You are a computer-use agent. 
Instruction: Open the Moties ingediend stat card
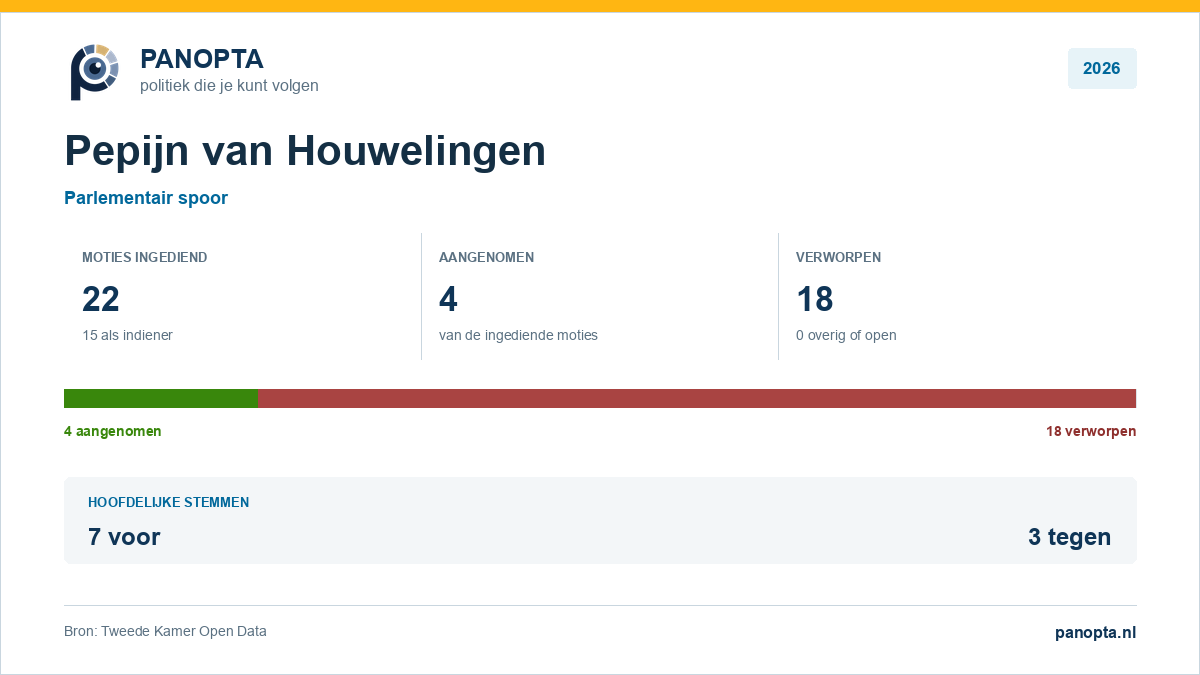243,296
